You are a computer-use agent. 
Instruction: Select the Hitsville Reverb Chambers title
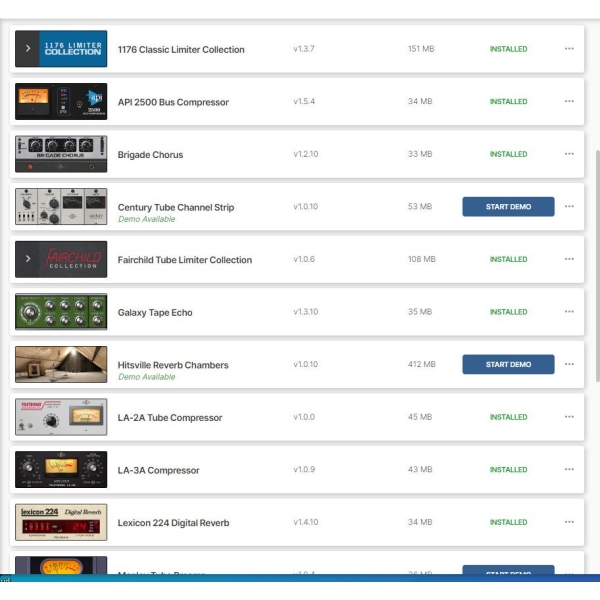pyautogui.click(x=173, y=365)
